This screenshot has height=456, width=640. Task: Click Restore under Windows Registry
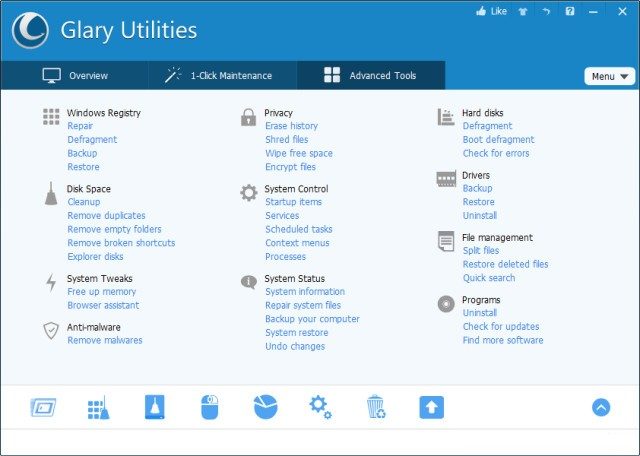[x=84, y=167]
